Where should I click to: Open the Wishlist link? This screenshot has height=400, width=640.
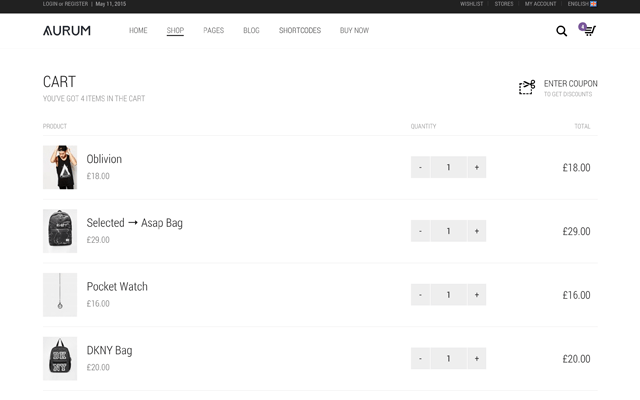click(x=472, y=4)
